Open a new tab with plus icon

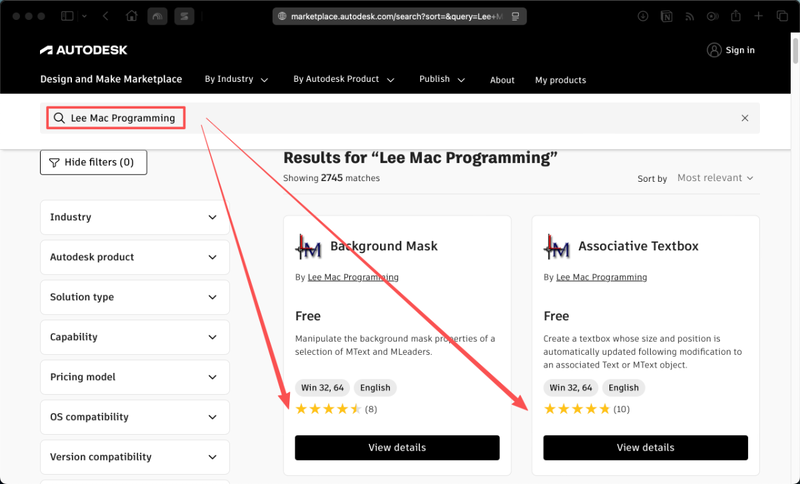click(x=759, y=16)
